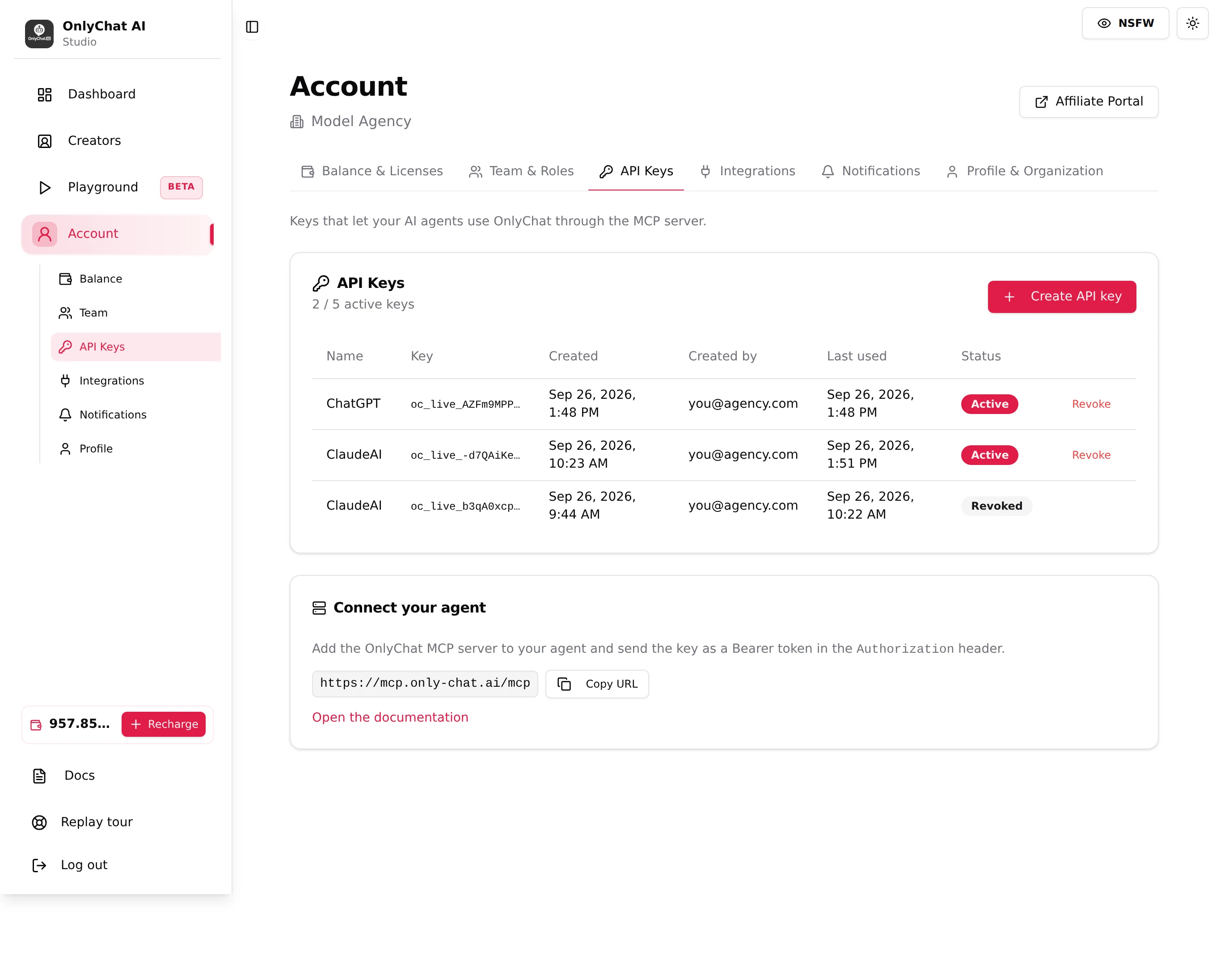Open Dashboard from the sidebar

point(118,94)
